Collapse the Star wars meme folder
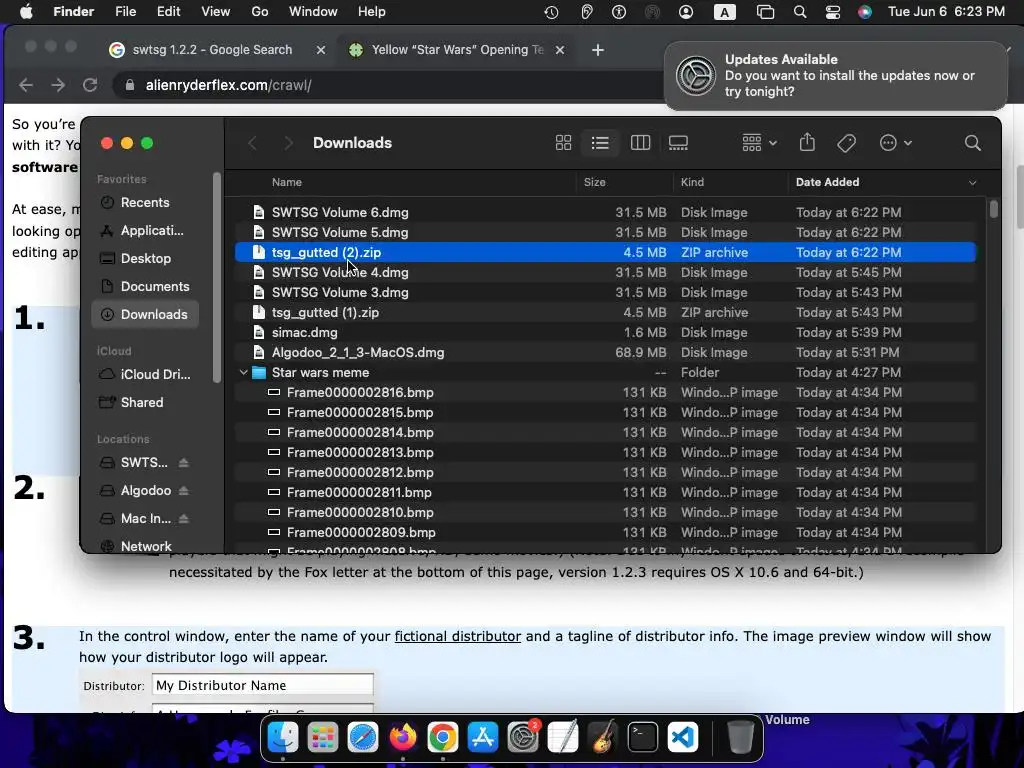This screenshot has width=1024, height=768. [x=244, y=372]
